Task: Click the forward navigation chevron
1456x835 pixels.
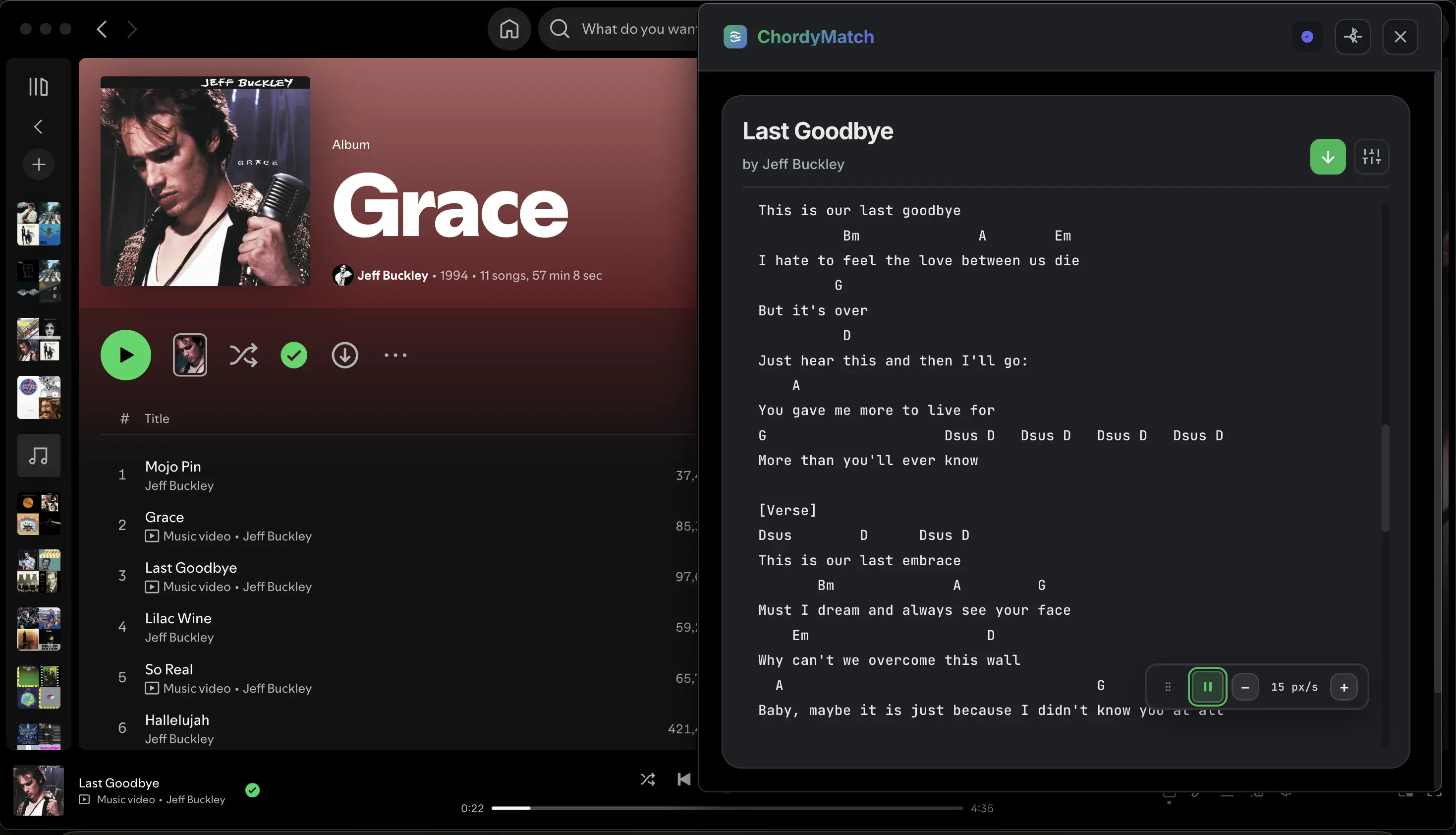Action: coord(132,29)
